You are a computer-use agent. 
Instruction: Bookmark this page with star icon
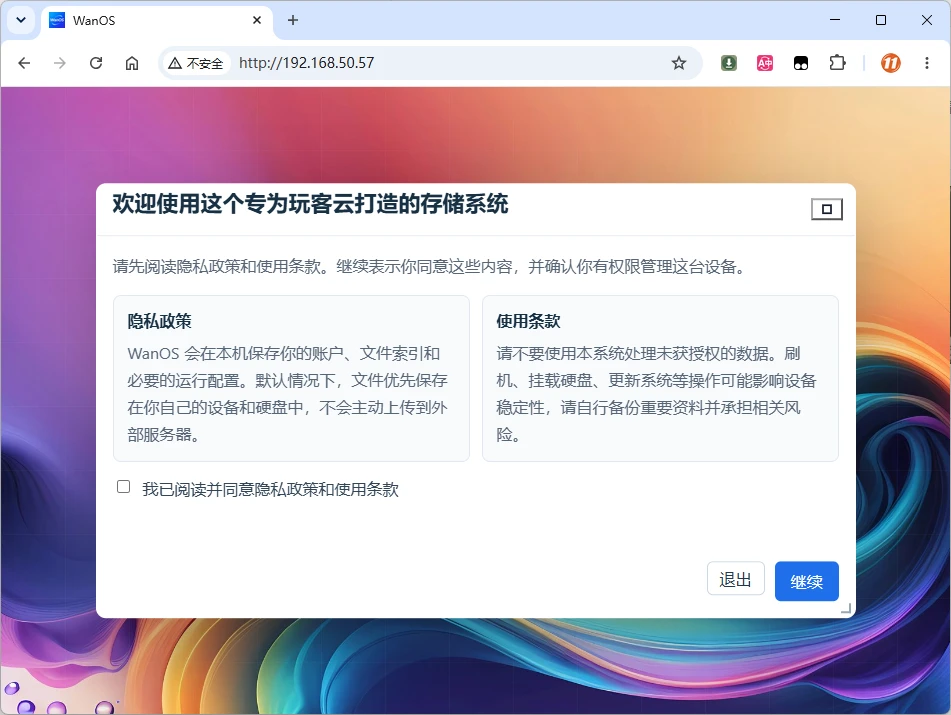point(679,63)
